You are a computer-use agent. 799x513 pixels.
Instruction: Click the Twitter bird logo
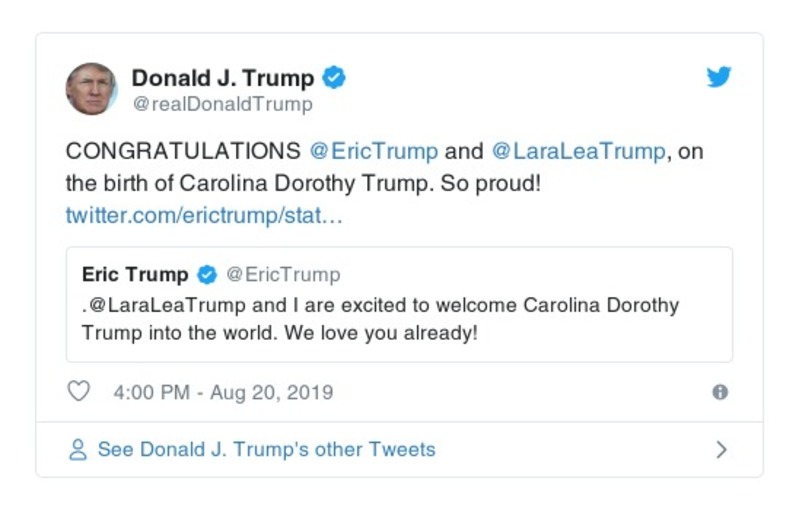point(719,78)
